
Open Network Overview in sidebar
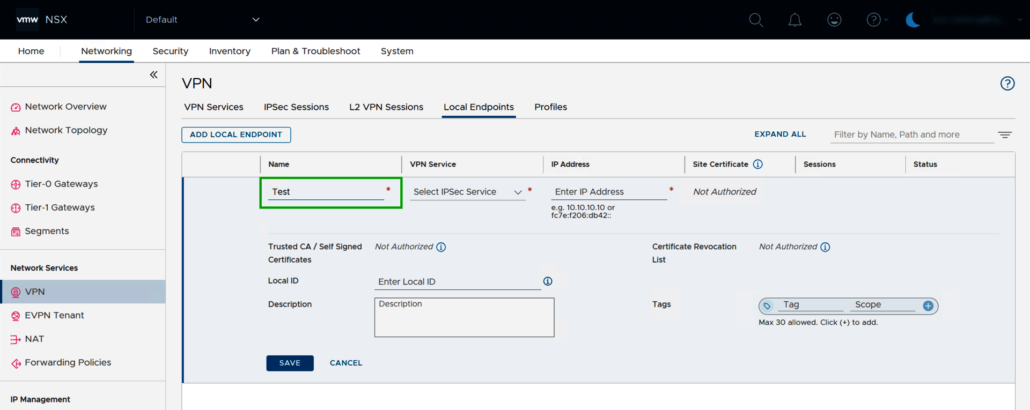point(66,106)
